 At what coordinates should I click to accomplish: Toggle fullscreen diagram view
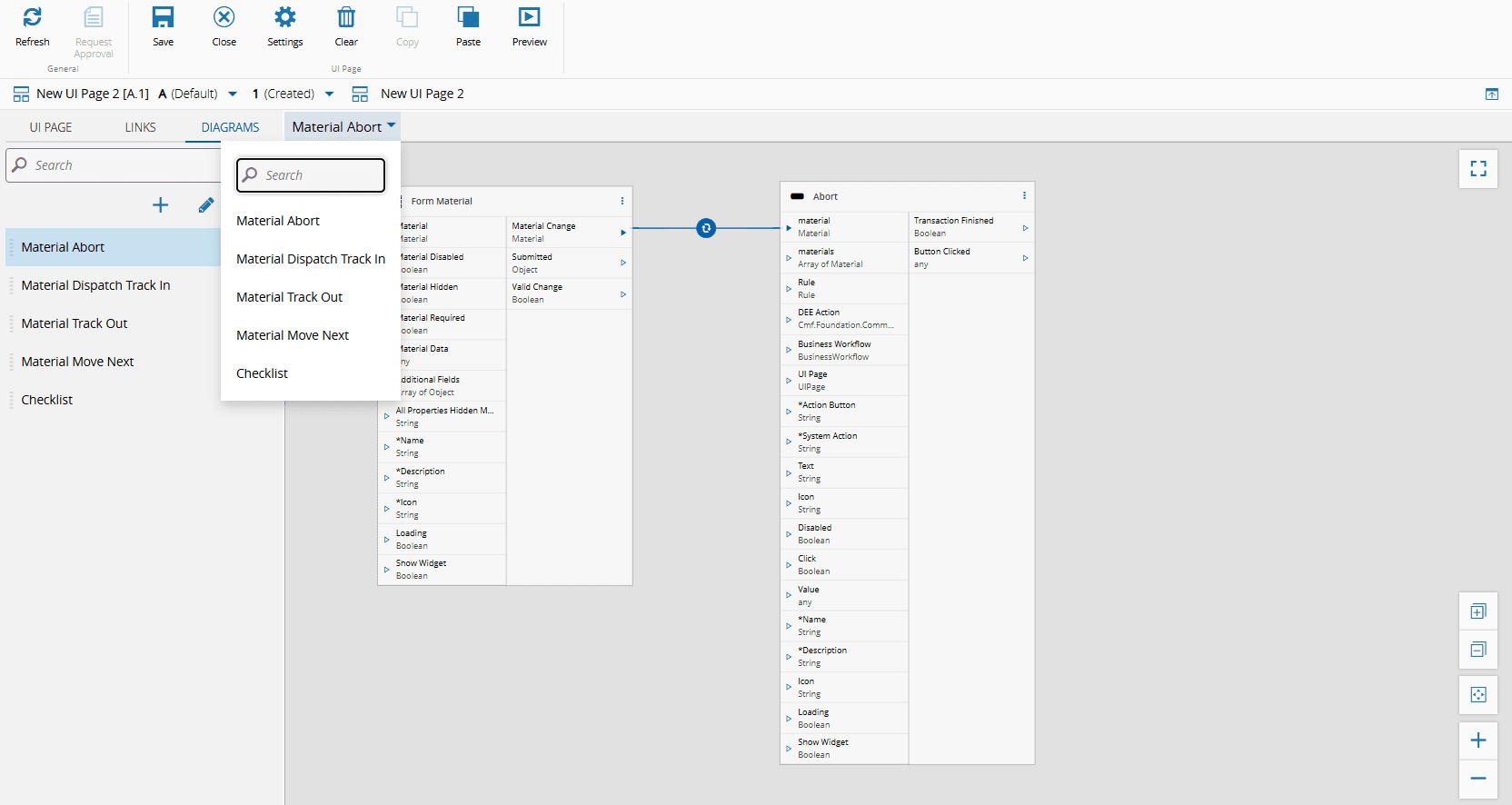[1478, 169]
